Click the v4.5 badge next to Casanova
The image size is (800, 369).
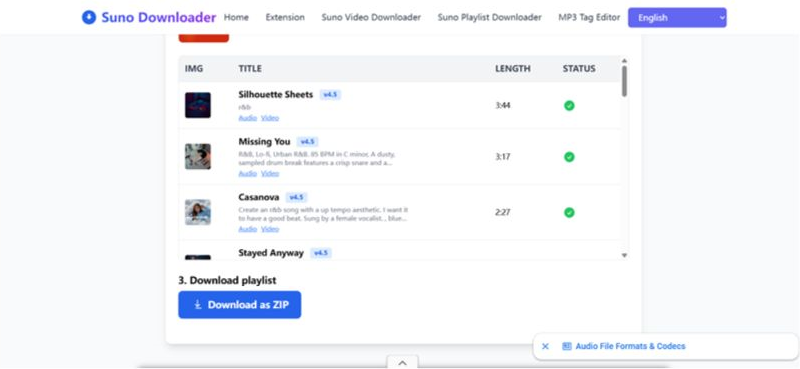pyautogui.click(x=296, y=198)
